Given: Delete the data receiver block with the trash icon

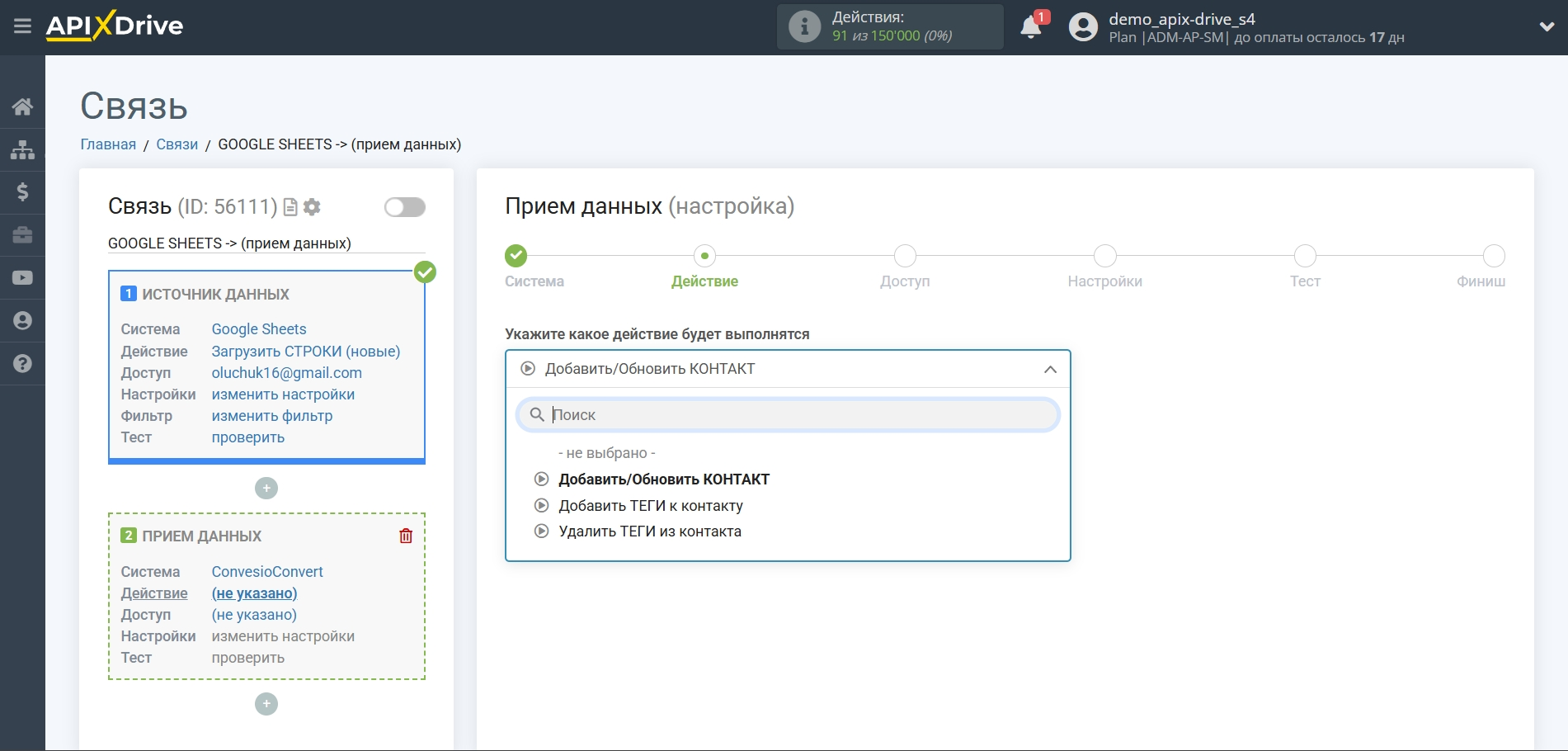Looking at the screenshot, I should [x=406, y=536].
